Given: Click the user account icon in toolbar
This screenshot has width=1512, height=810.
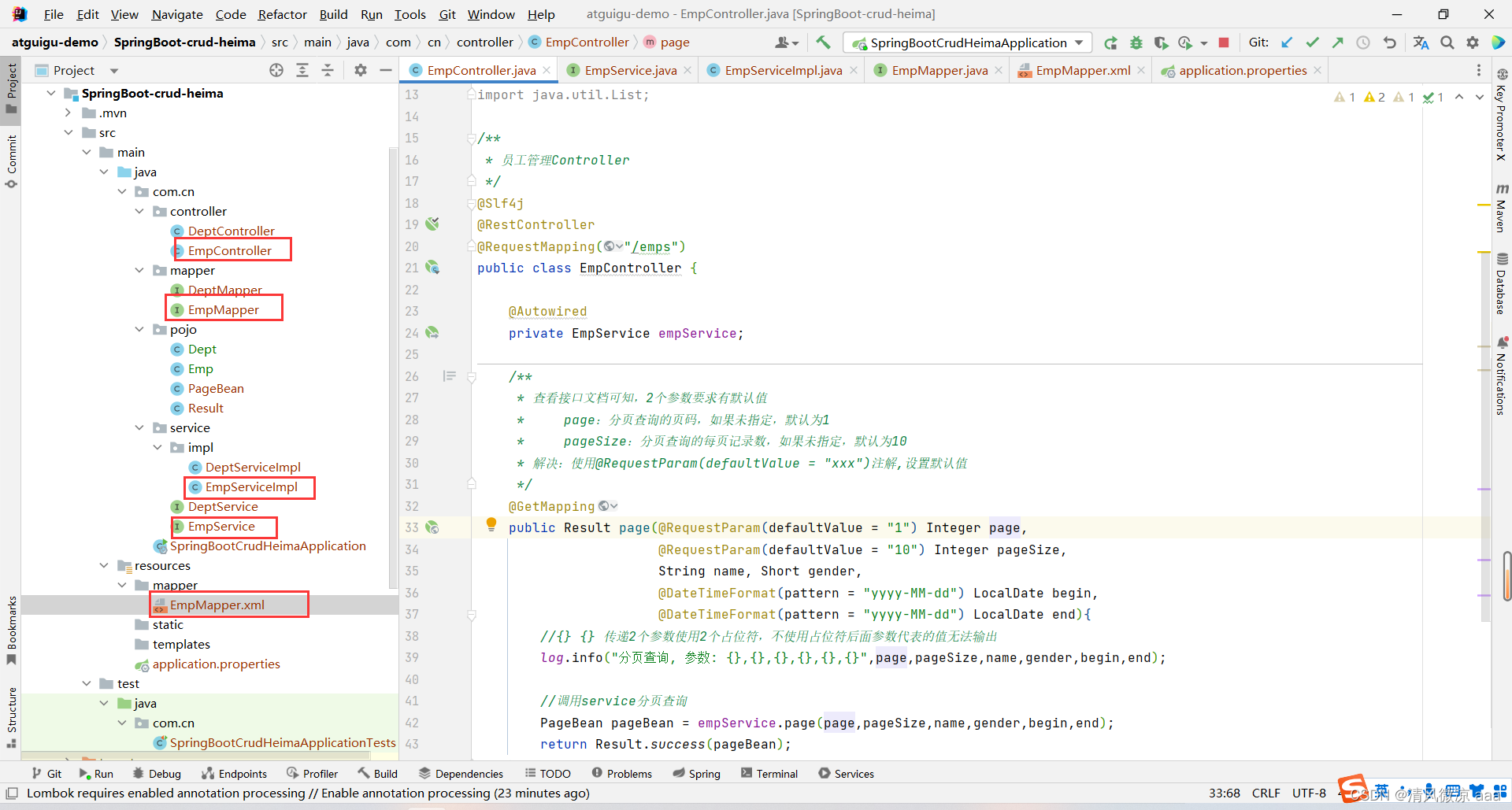Looking at the screenshot, I should [787, 43].
